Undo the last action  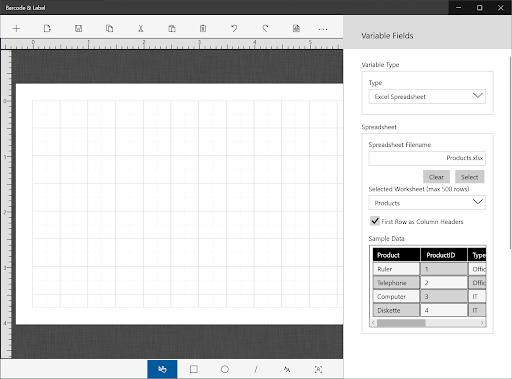pos(234,29)
